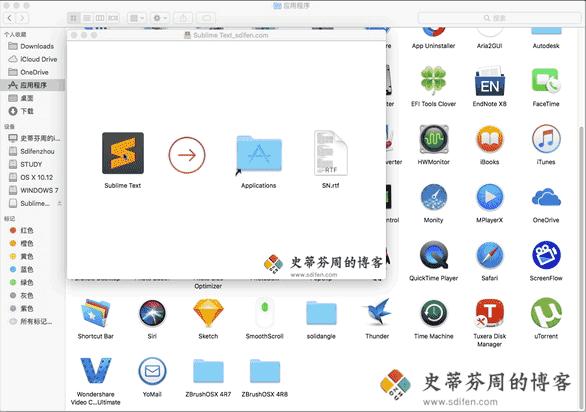Open uTorrent app
586x412 pixels.
point(546,313)
